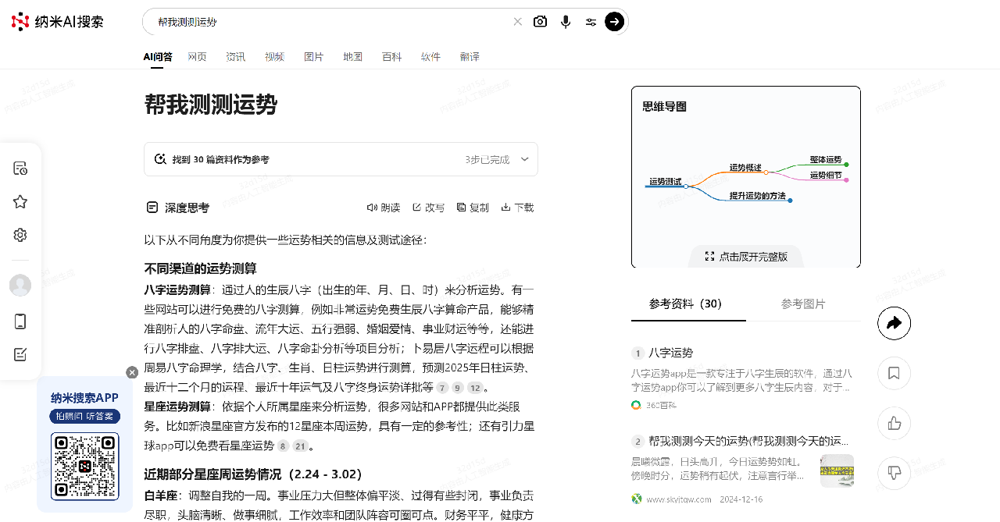
Task: Click the 朗读 read aloud button
Action: tap(383, 208)
